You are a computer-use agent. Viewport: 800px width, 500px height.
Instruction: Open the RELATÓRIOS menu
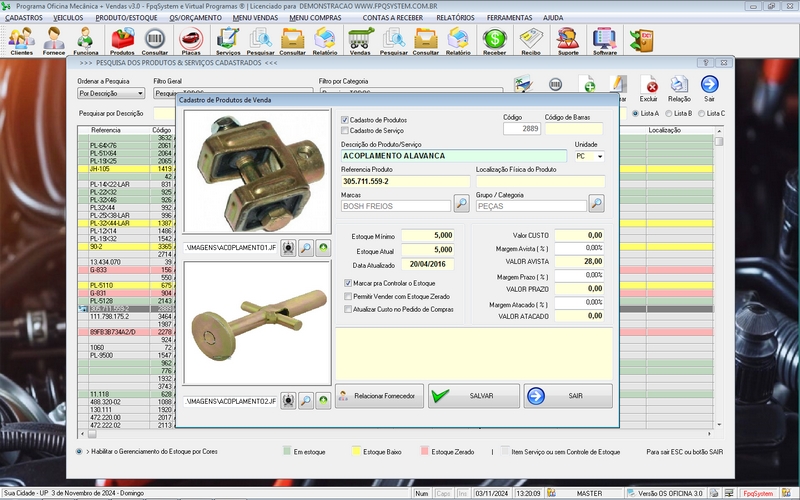point(455,18)
